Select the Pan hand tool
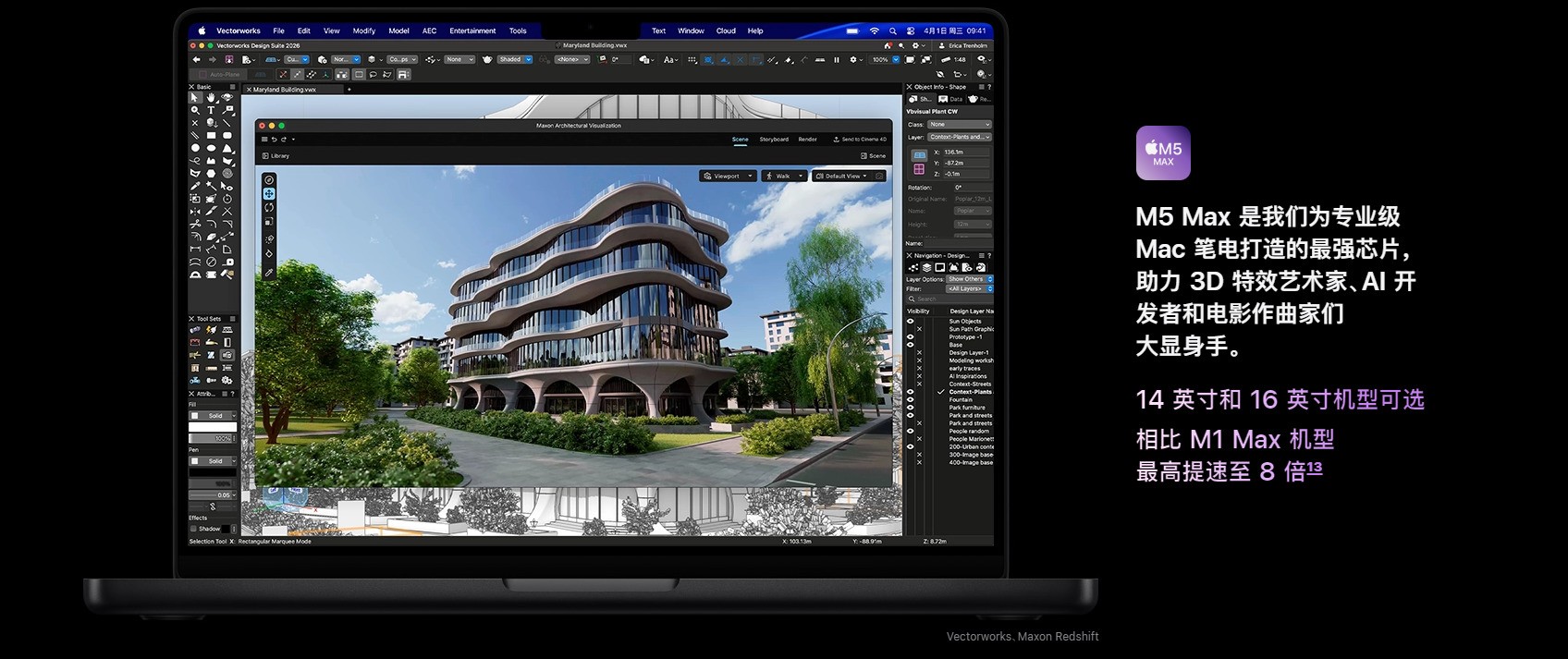This screenshot has height=659, width=1568. coord(211,97)
